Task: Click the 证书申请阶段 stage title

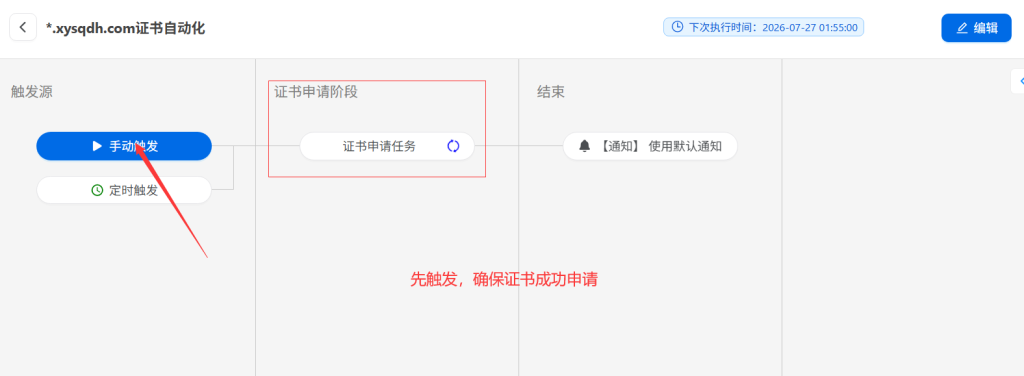Action: coord(316,92)
